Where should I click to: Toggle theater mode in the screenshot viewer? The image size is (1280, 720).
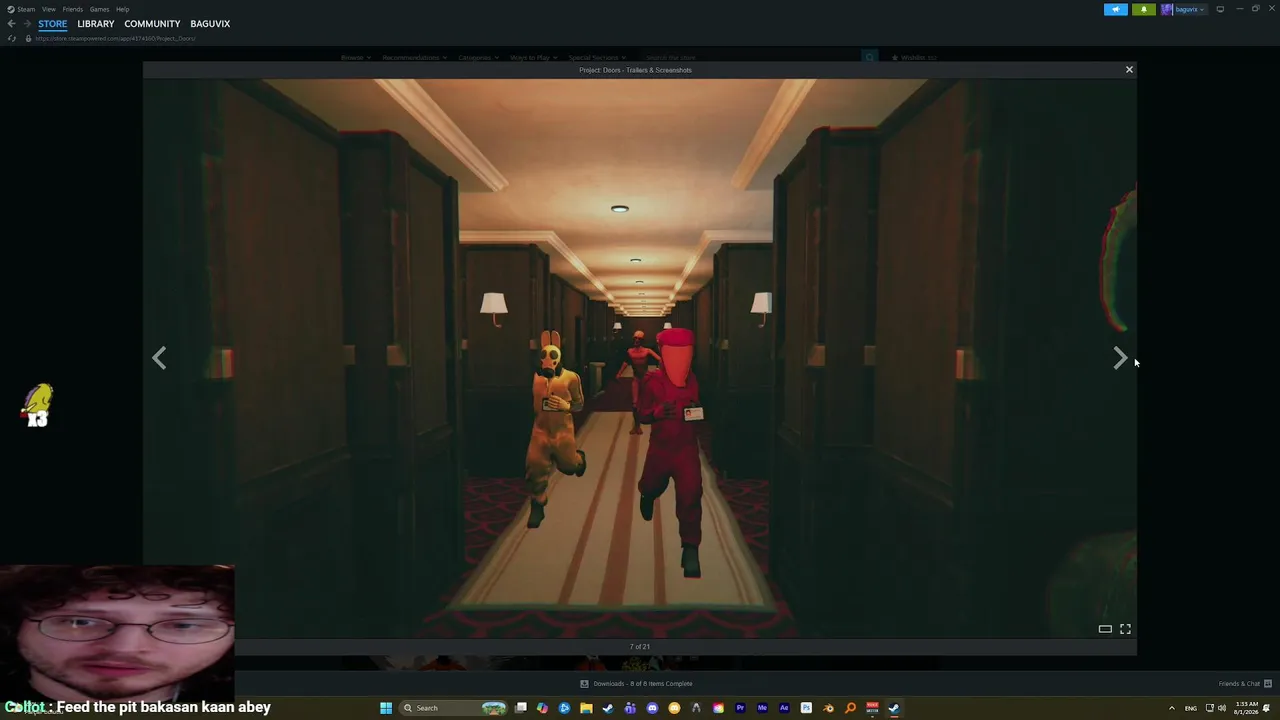click(x=1105, y=629)
